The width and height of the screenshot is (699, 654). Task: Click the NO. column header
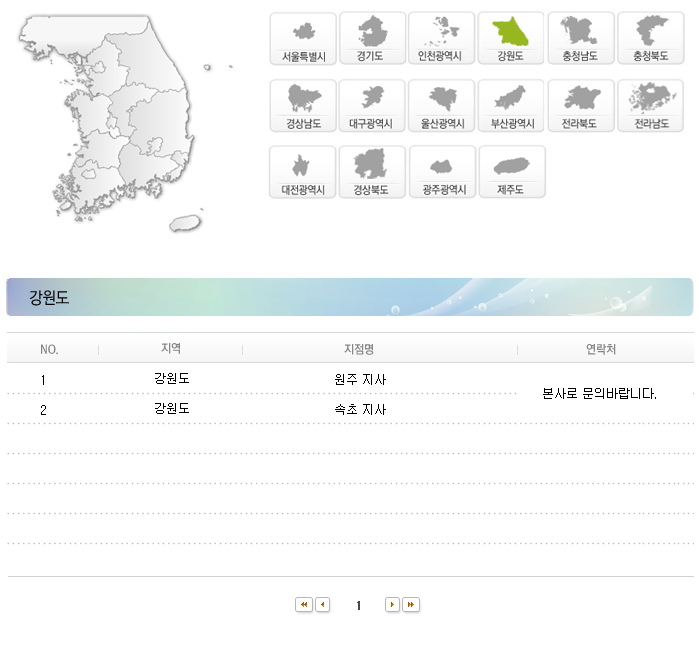(x=49, y=350)
